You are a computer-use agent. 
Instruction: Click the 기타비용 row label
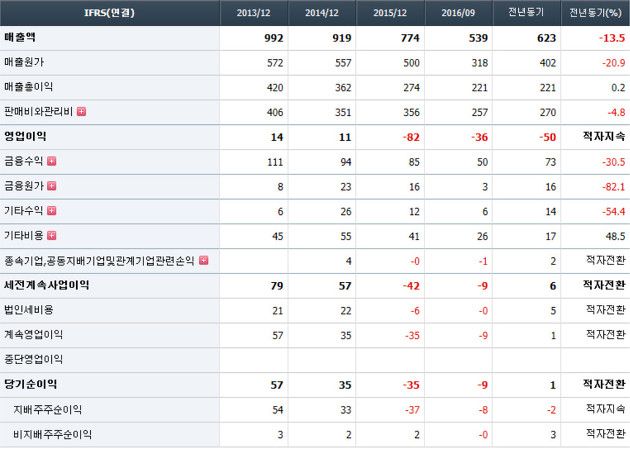coord(23,235)
